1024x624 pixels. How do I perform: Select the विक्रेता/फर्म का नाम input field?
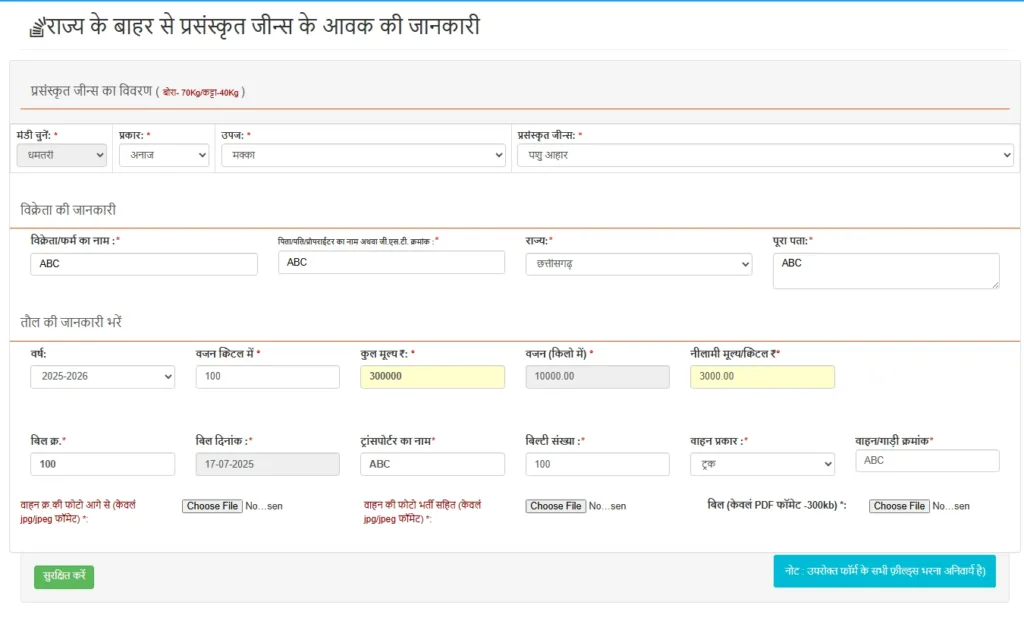coord(143,263)
